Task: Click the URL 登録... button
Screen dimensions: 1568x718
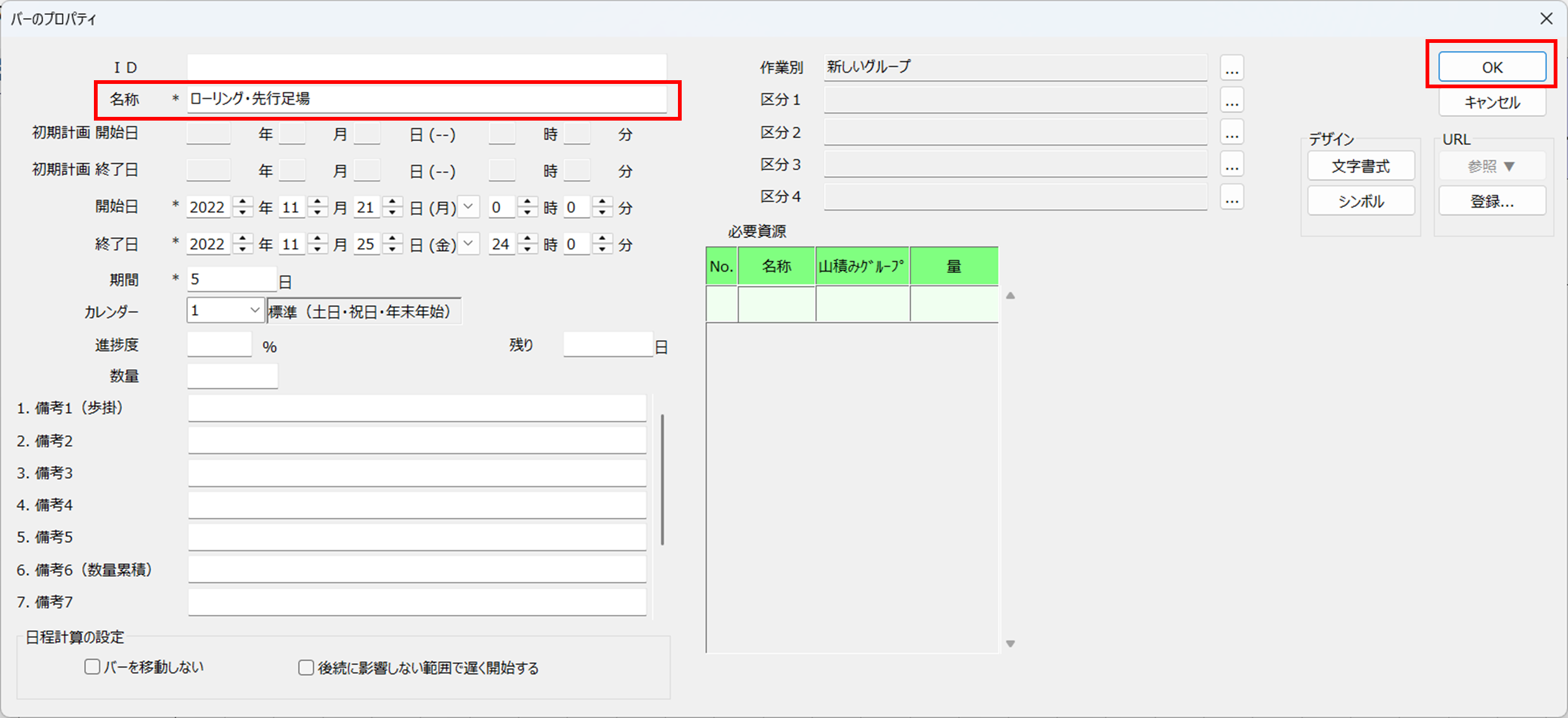Action: [x=1491, y=201]
